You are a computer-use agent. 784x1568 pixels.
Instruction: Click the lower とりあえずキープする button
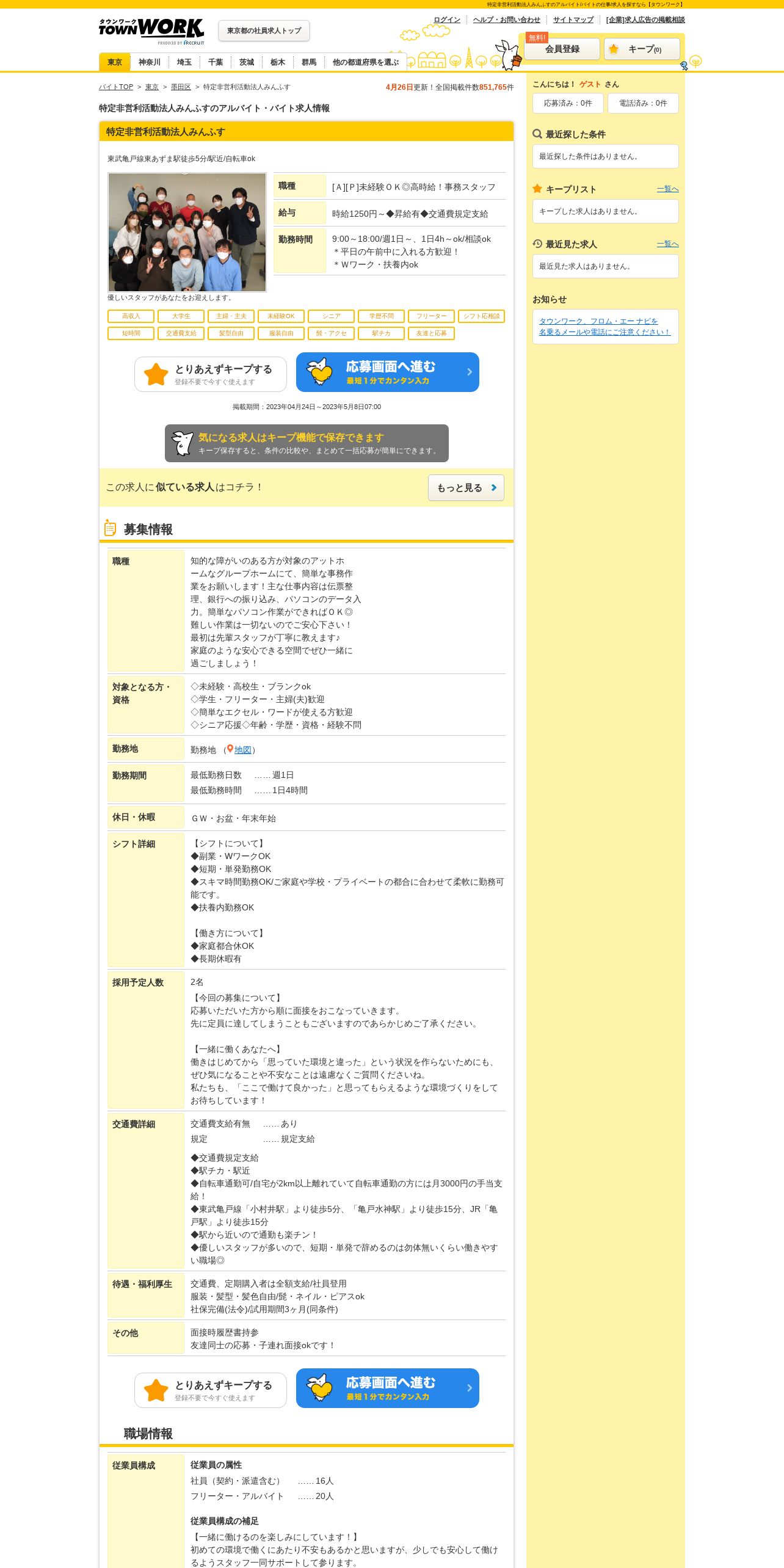pos(211,1390)
